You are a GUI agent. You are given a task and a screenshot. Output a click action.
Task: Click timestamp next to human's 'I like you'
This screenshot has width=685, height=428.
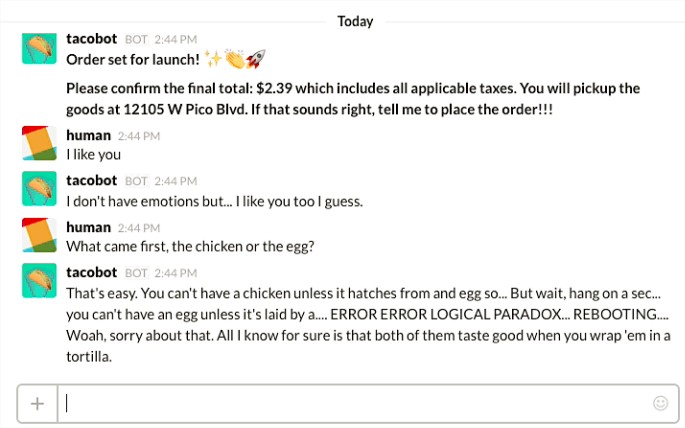point(139,136)
